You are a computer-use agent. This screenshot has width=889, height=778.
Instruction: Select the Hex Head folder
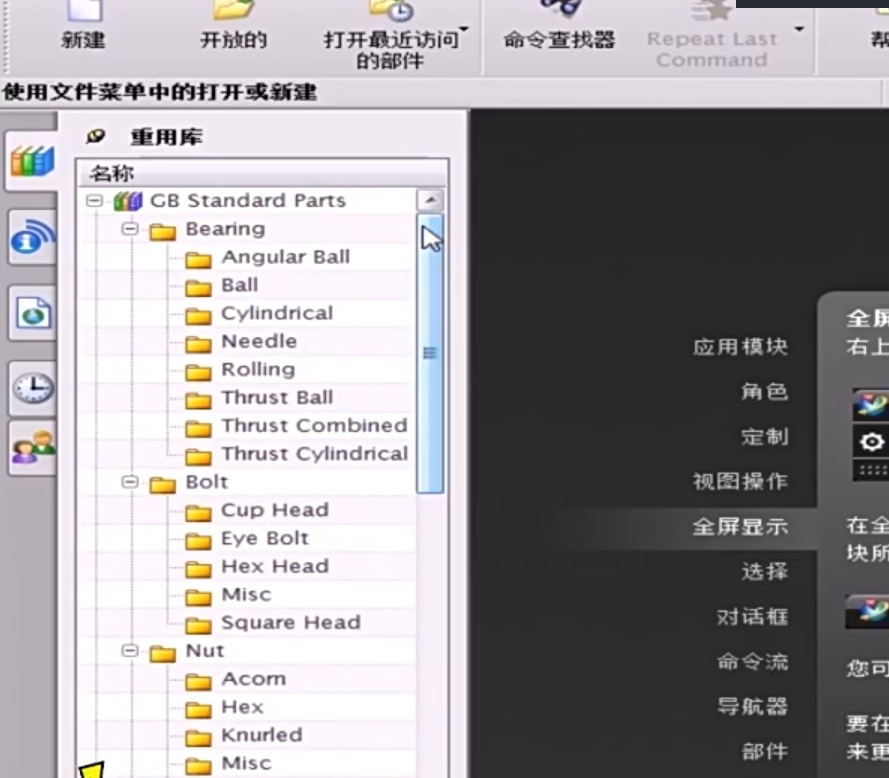point(274,566)
